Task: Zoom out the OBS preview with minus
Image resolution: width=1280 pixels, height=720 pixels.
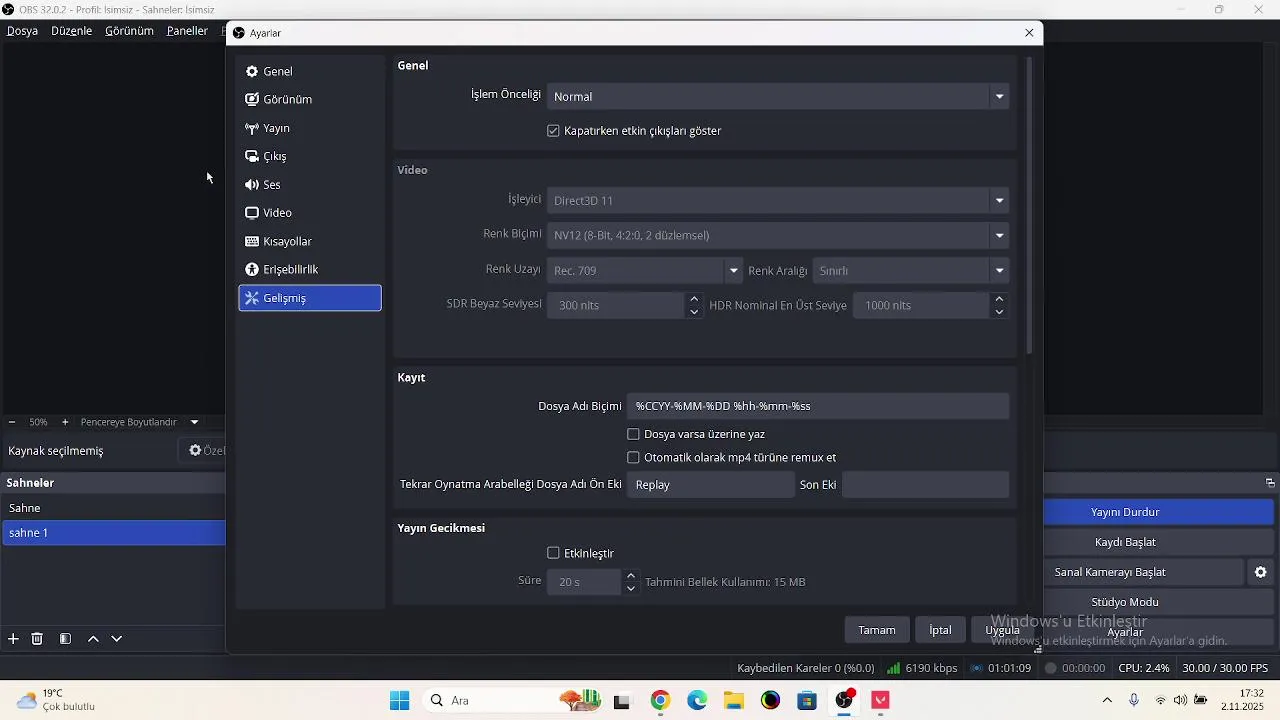Action: click(12, 422)
